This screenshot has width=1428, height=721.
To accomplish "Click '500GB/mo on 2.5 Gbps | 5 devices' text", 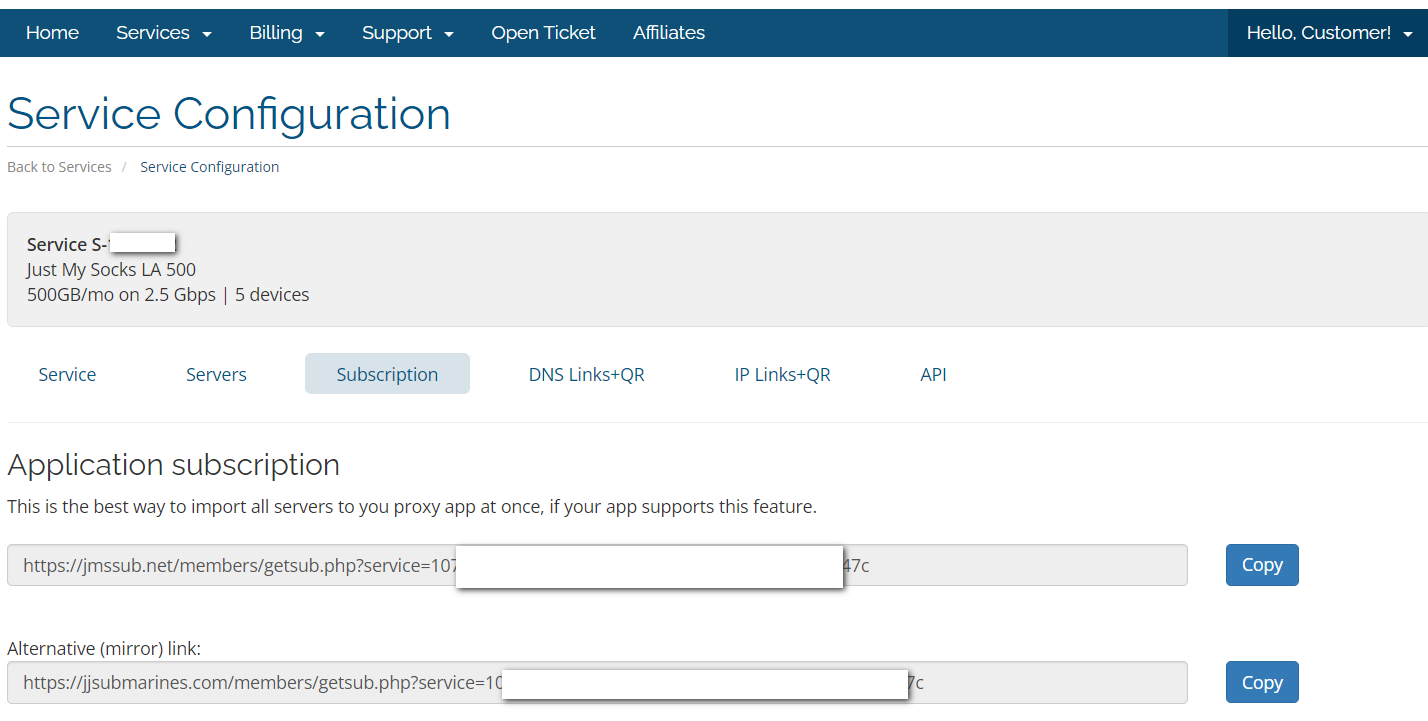I will (x=168, y=295).
